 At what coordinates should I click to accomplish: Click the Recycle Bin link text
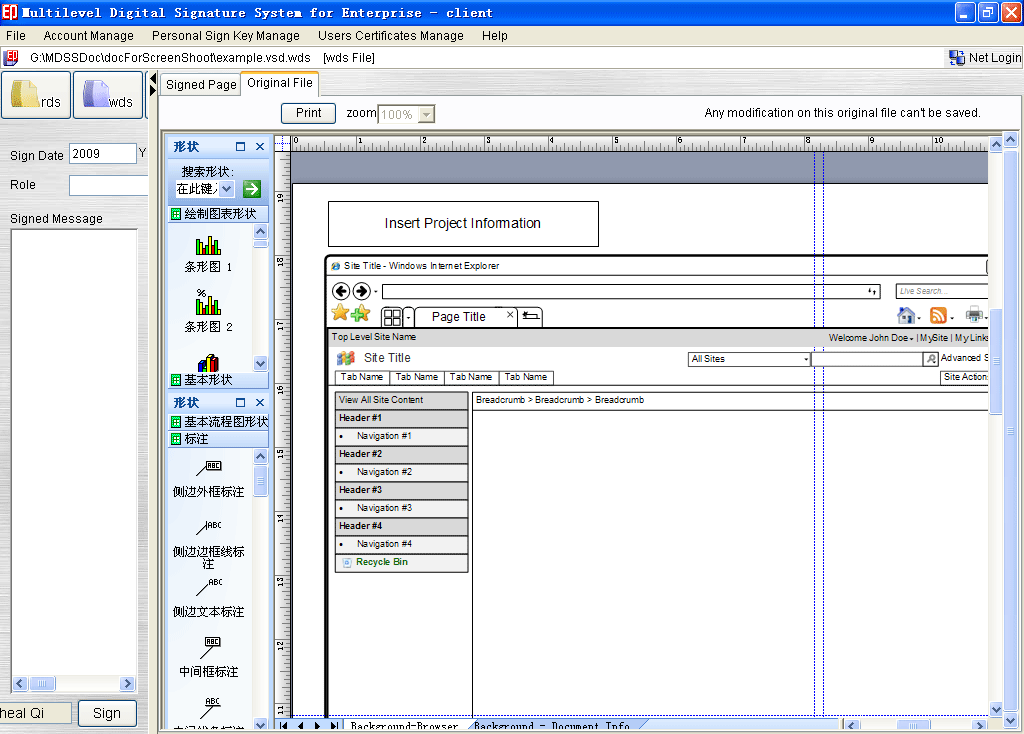tap(381, 562)
